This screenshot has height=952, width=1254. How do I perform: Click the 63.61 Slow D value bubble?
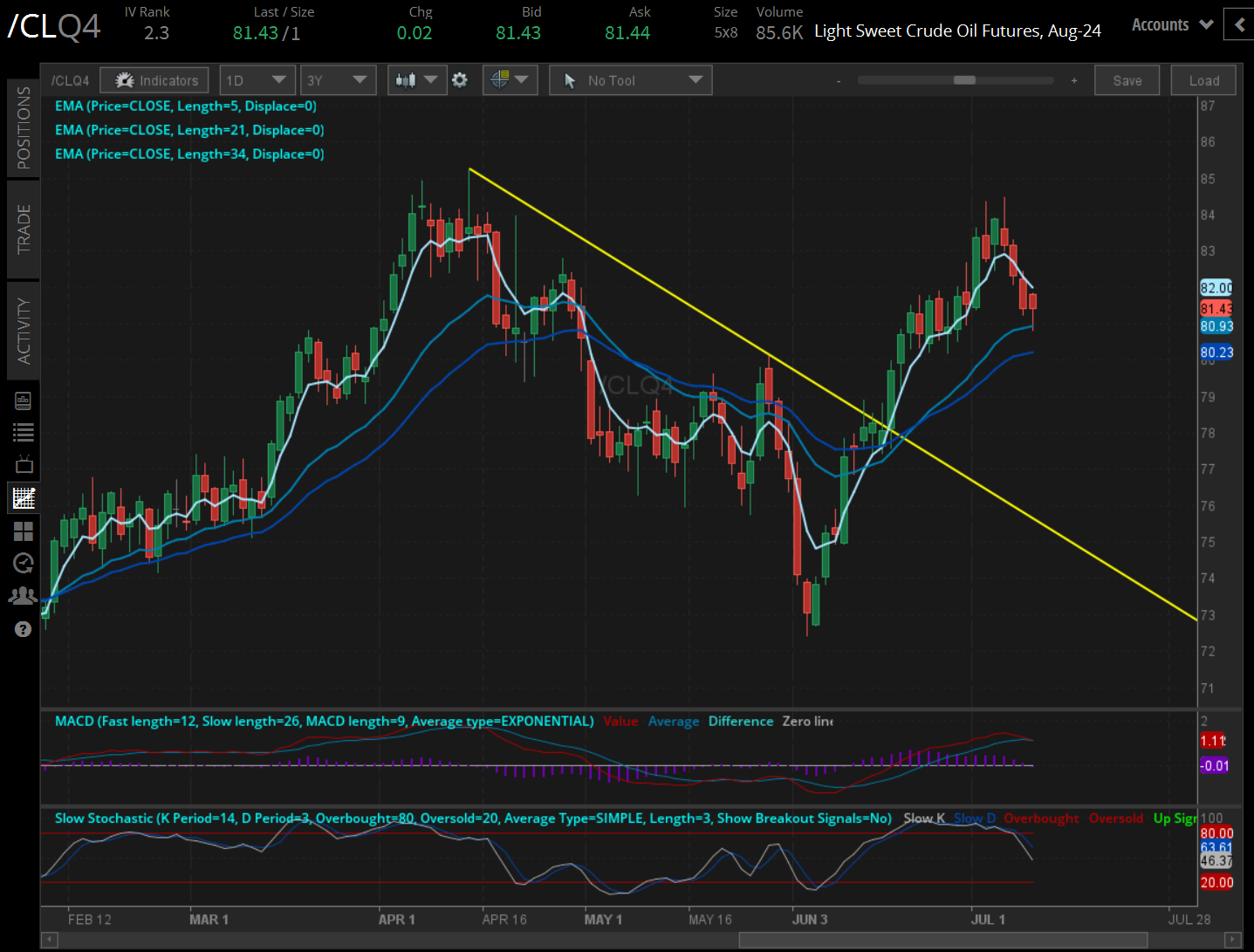[x=1216, y=847]
